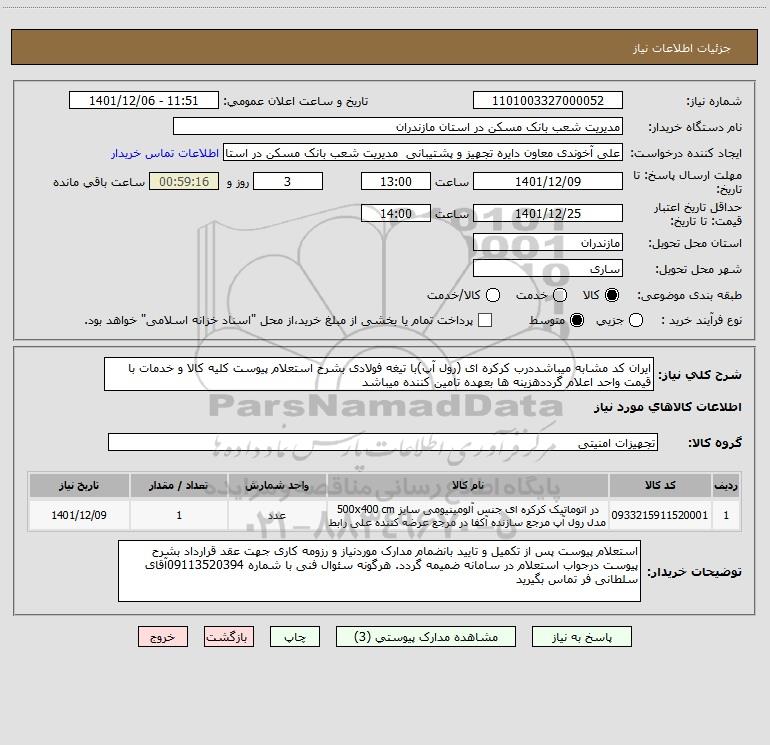This screenshot has height=745, width=770.
Task: Toggle the اسناد خزانه اسلامی payment checkbox
Action: tap(485, 320)
